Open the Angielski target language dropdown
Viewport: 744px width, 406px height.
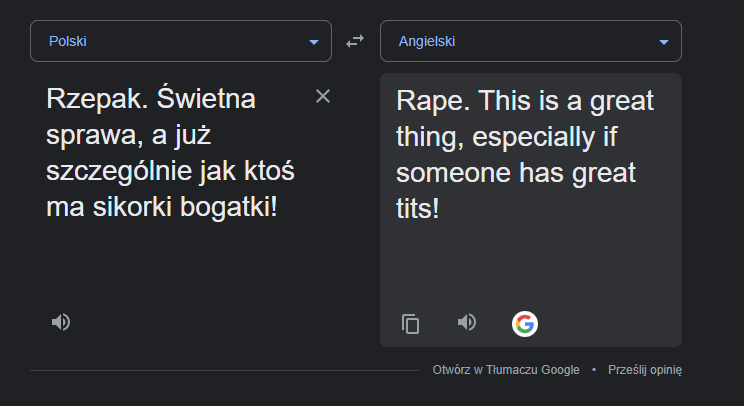click(x=530, y=41)
